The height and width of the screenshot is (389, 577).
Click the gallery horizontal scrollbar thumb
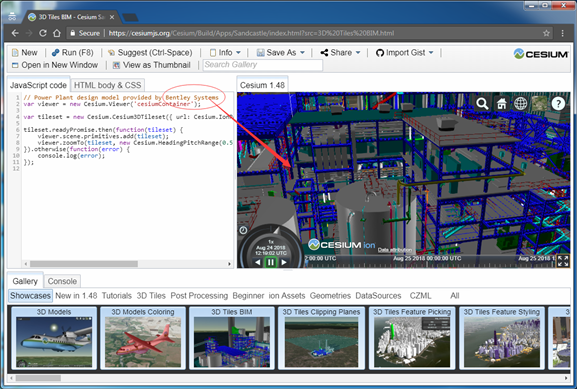(x=38, y=378)
